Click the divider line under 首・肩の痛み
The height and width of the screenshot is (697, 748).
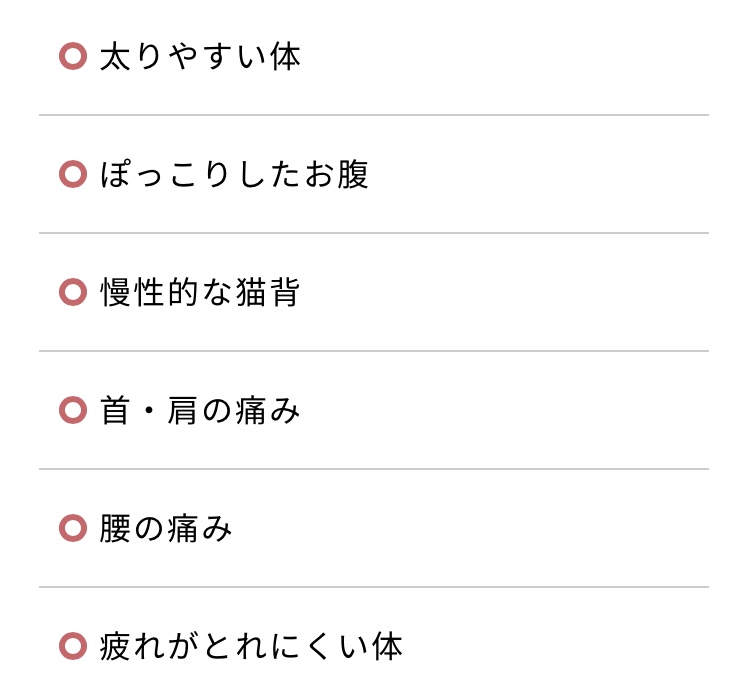pyautogui.click(x=374, y=468)
